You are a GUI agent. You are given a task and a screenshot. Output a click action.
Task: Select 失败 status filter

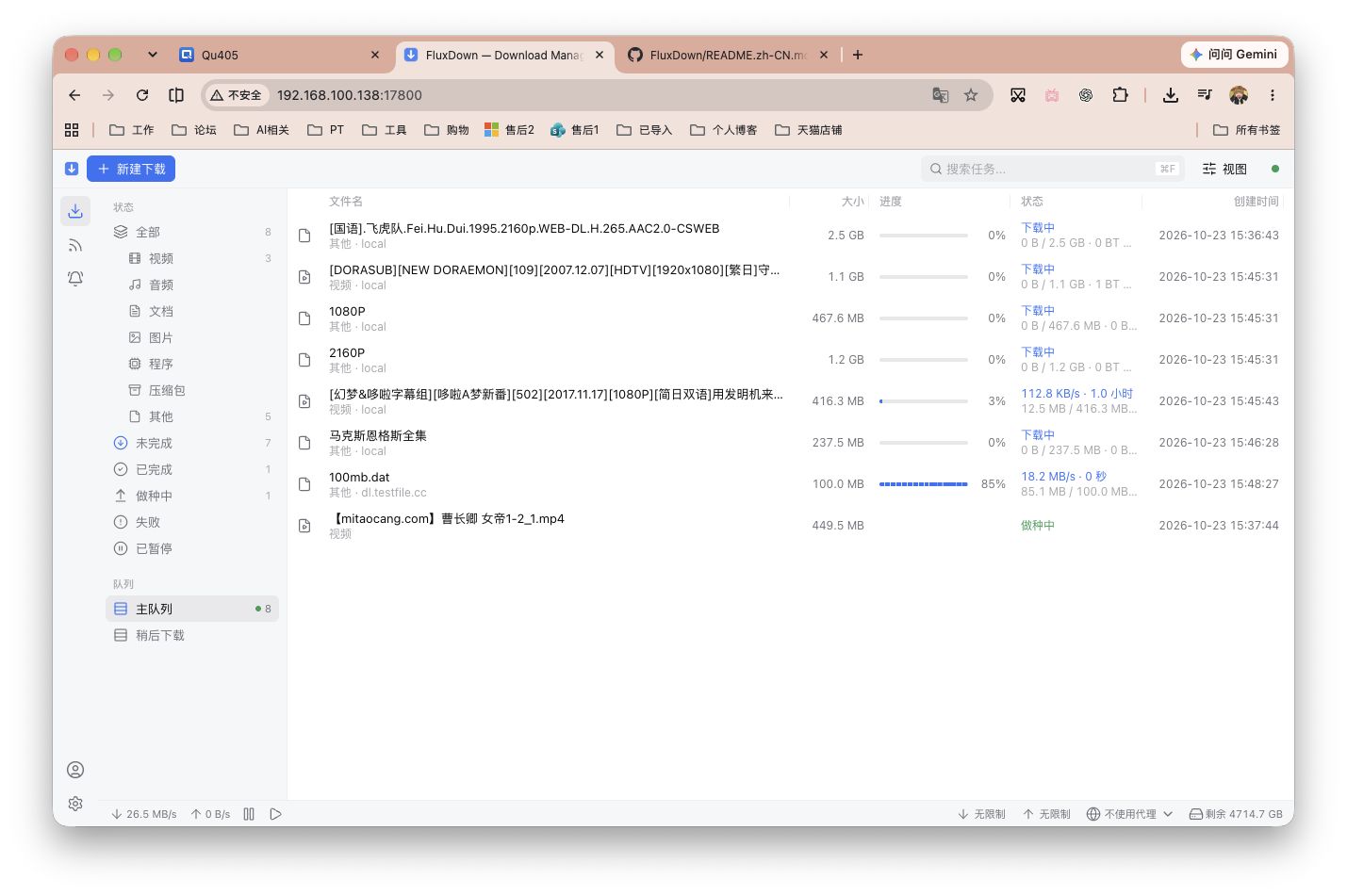[192, 522]
